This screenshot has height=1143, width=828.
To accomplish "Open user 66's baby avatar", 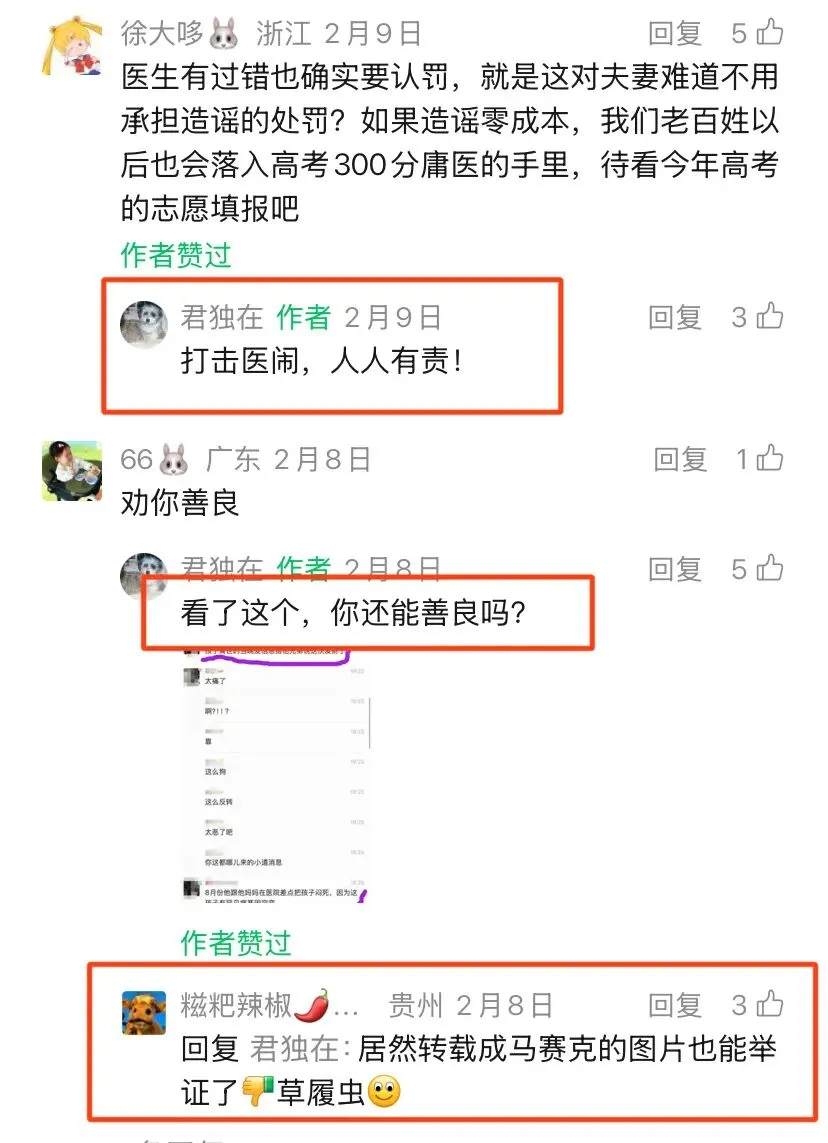I will tap(71, 470).
